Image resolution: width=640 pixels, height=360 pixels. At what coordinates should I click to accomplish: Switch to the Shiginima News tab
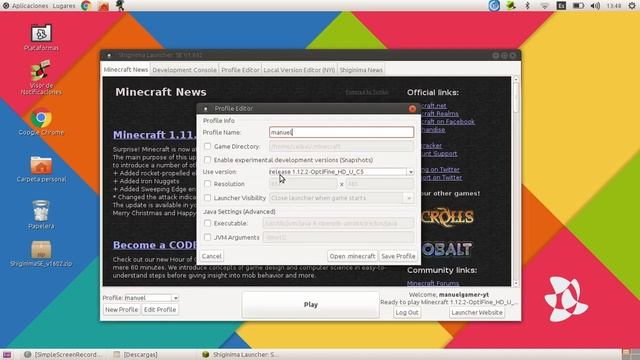pos(361,70)
